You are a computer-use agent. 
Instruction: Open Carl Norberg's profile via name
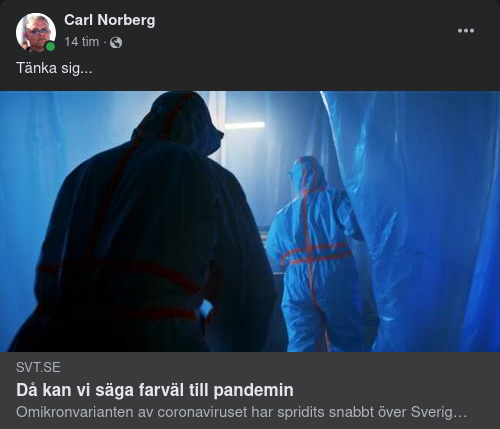point(110,20)
